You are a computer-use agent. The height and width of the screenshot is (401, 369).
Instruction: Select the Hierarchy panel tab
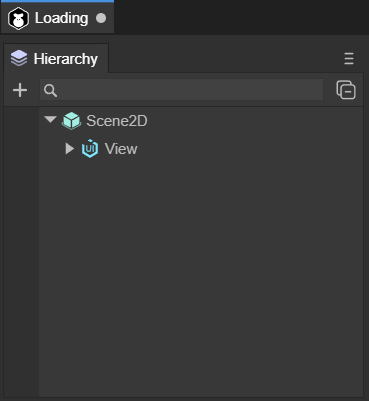56,59
